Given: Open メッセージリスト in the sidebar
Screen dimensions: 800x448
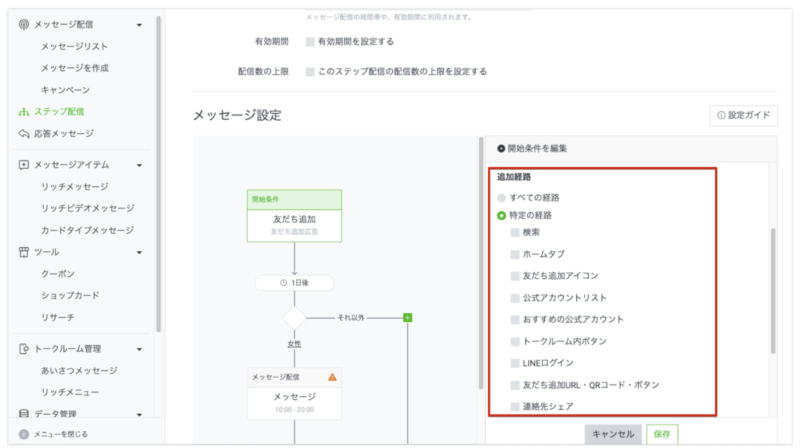Looking at the screenshot, I should pyautogui.click(x=74, y=46).
